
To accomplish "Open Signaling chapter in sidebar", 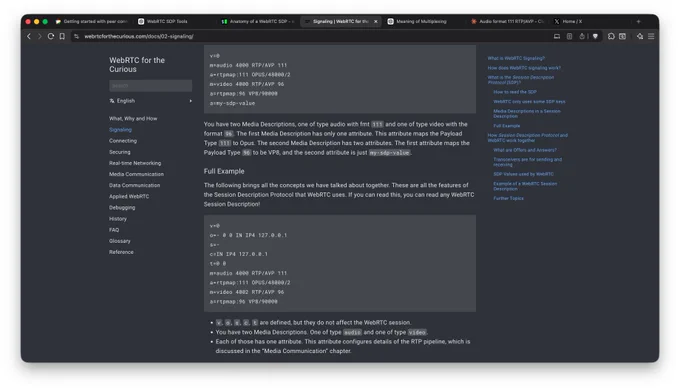I will click(x=120, y=130).
